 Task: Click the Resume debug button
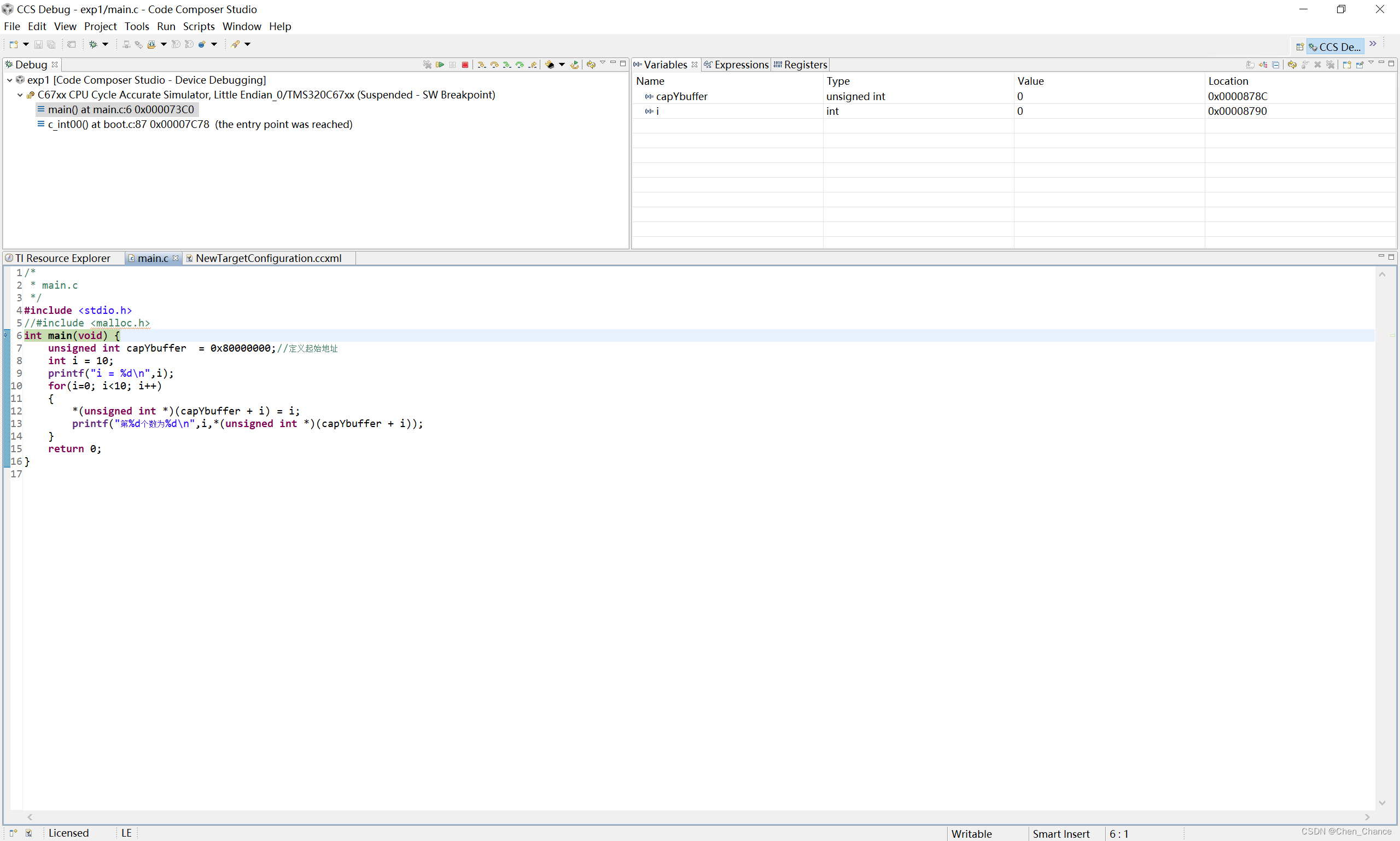(x=440, y=65)
